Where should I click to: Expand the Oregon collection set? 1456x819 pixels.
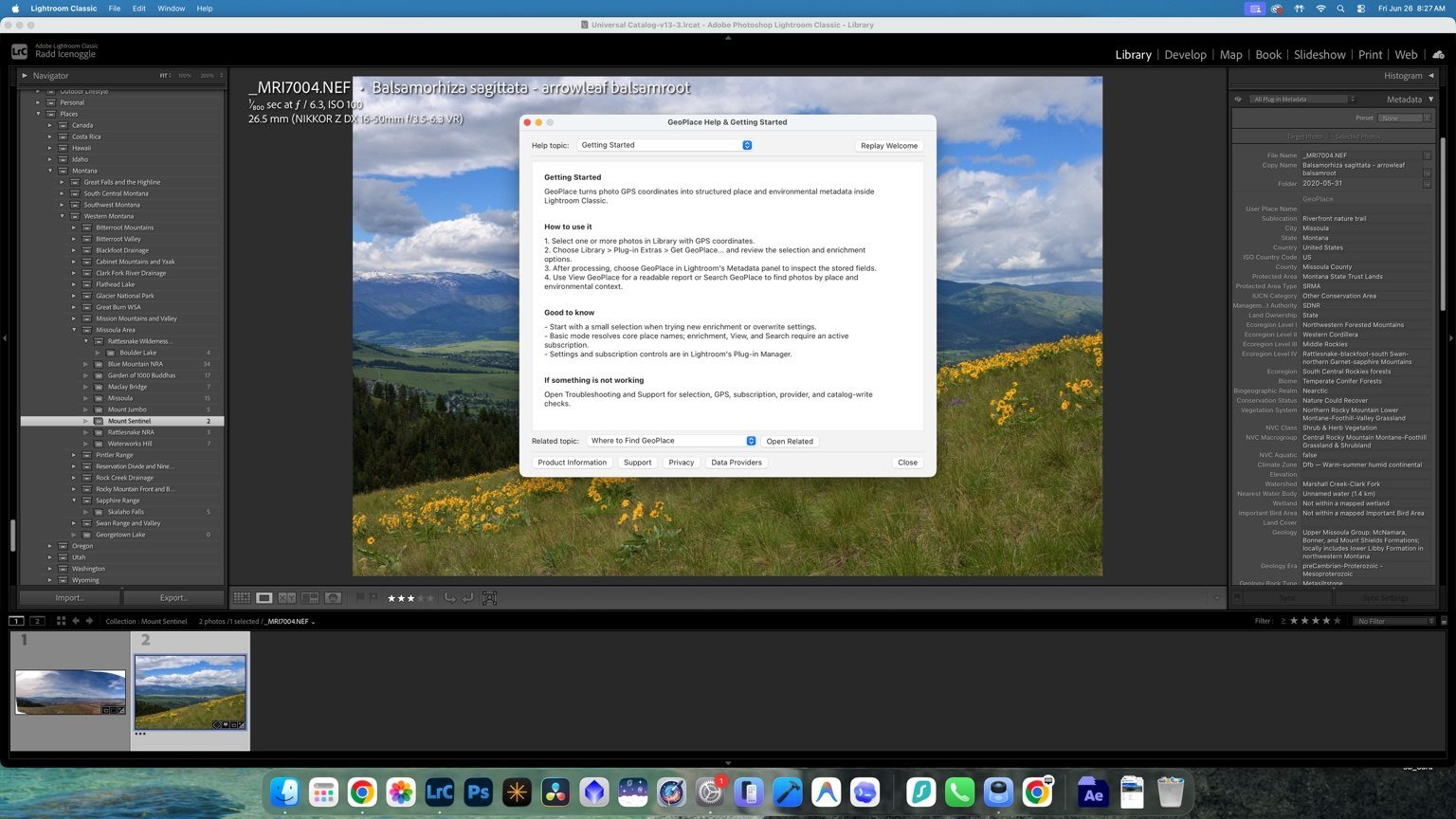click(50, 546)
